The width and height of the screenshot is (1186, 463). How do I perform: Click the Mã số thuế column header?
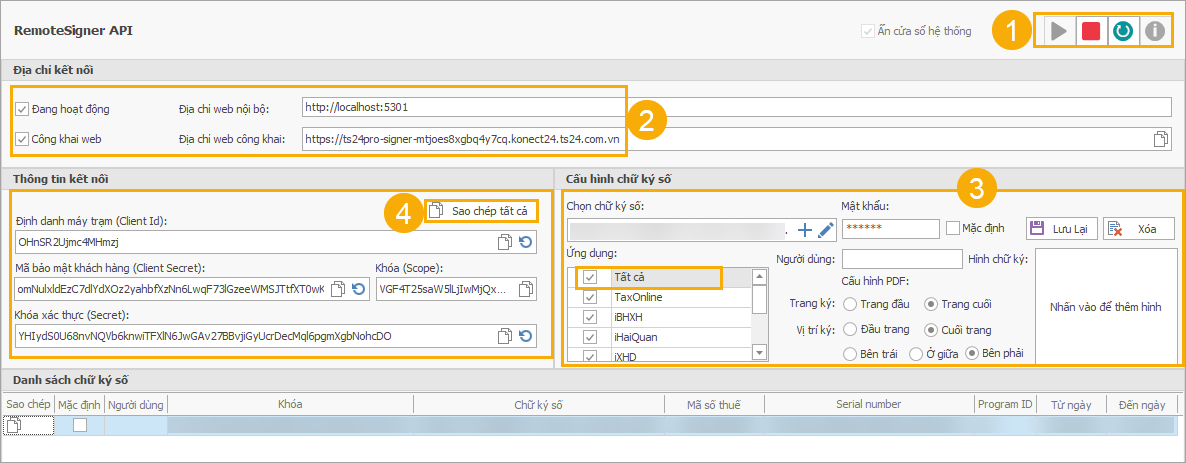point(714,405)
